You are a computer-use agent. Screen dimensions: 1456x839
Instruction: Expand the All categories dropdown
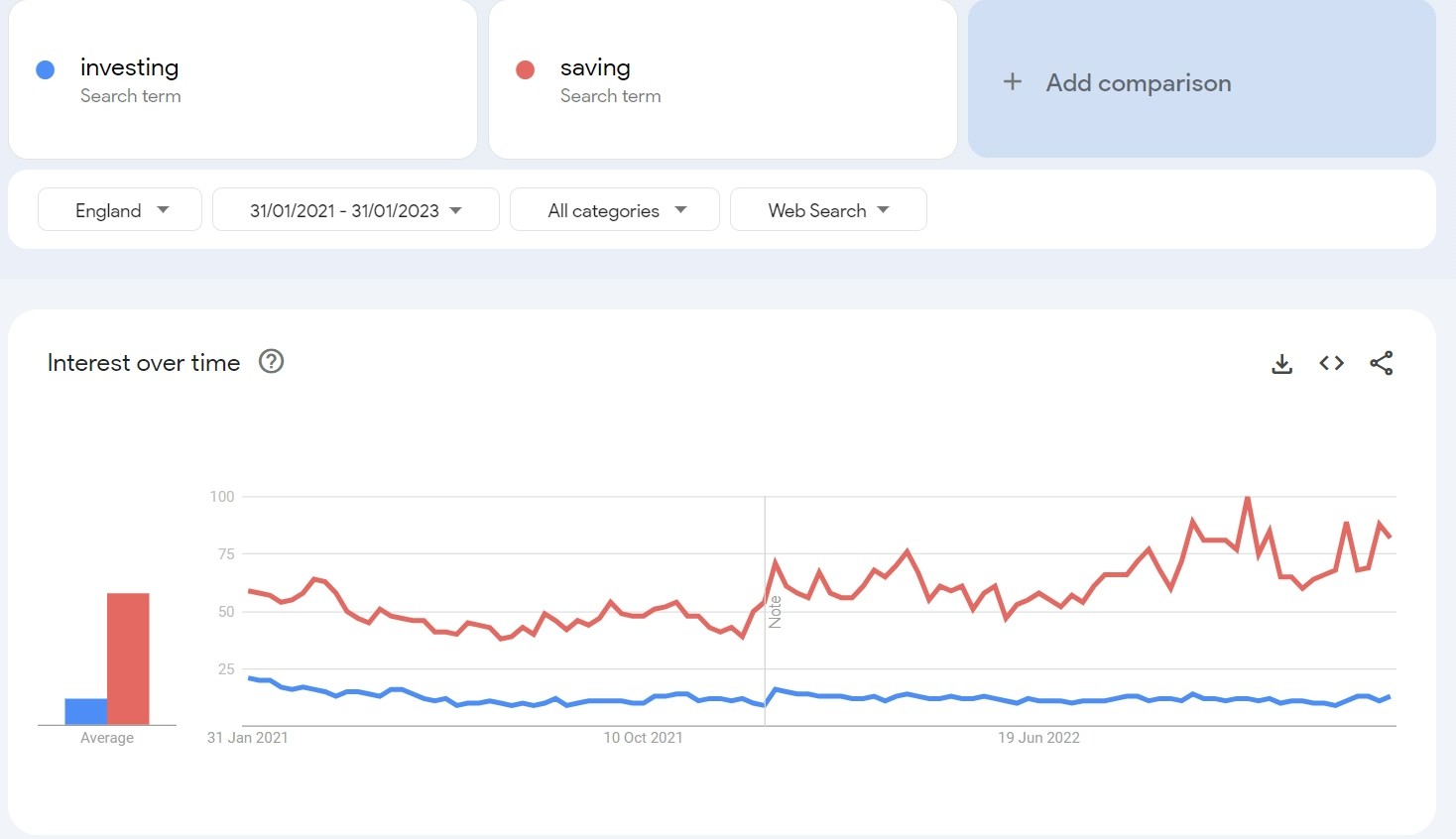click(614, 209)
